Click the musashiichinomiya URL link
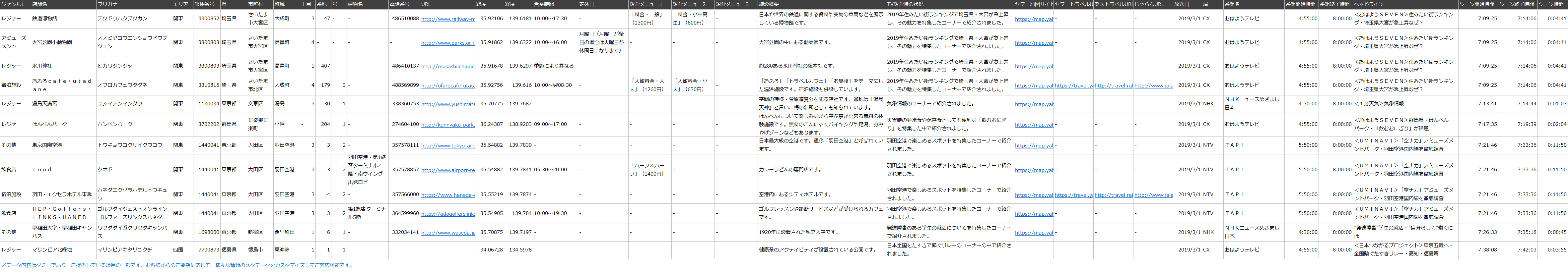The height and width of the screenshot is (273, 1568). tap(447, 66)
